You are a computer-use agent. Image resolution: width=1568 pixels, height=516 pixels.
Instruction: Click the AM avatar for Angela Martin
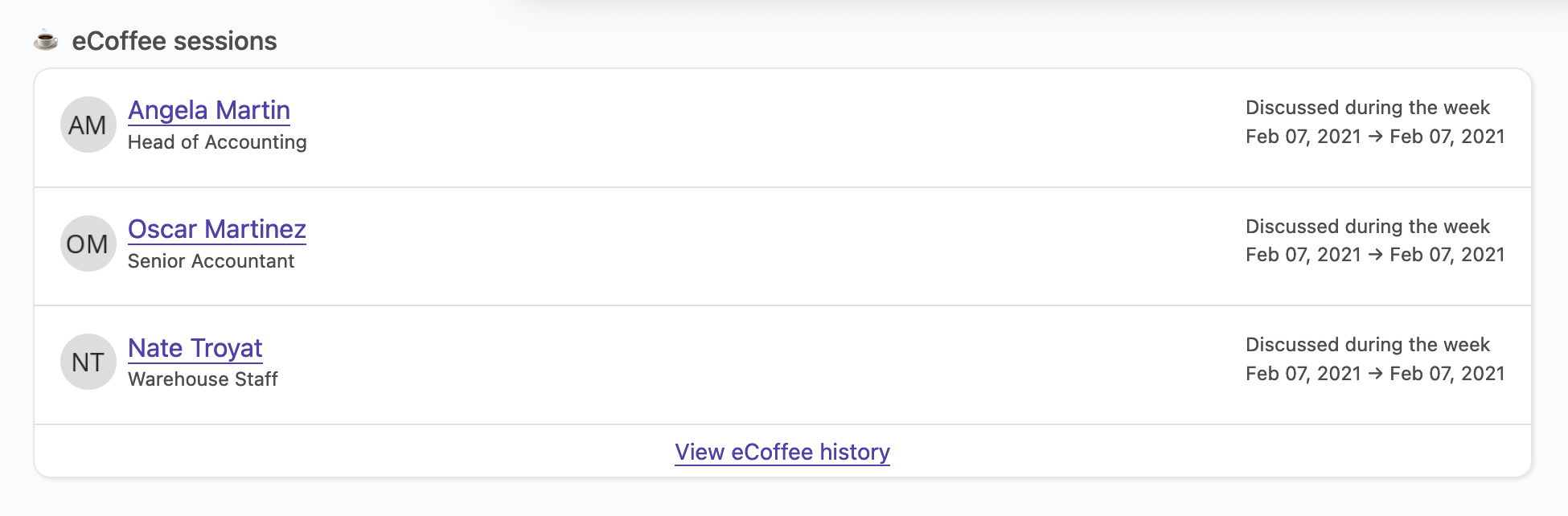click(88, 125)
